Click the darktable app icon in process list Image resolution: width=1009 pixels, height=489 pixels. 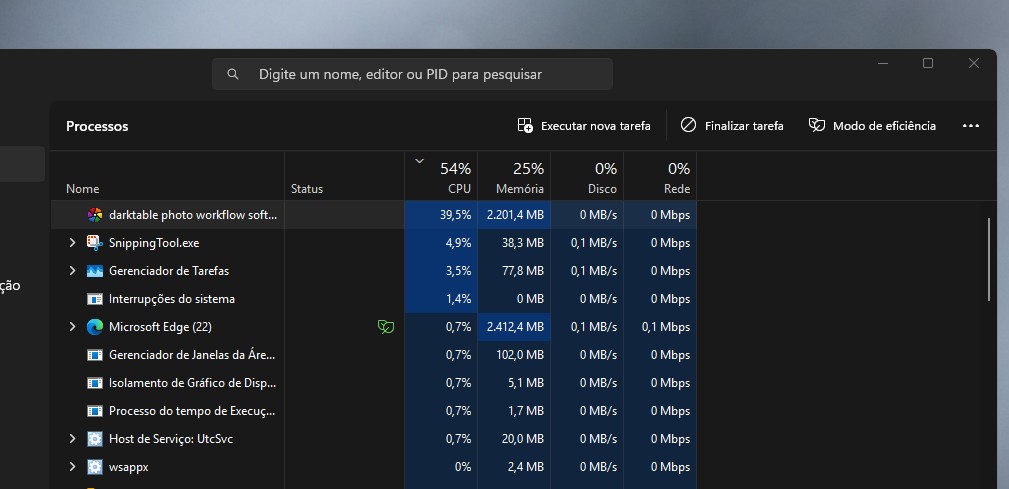tap(95, 215)
